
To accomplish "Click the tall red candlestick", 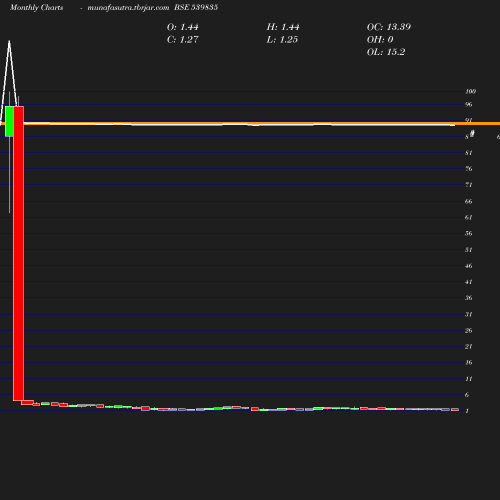I will click(x=18, y=253).
